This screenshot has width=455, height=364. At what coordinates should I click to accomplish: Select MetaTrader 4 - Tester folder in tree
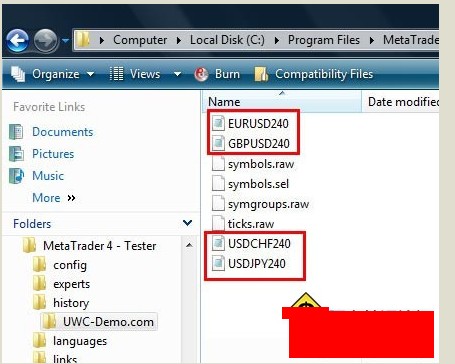click(100, 246)
